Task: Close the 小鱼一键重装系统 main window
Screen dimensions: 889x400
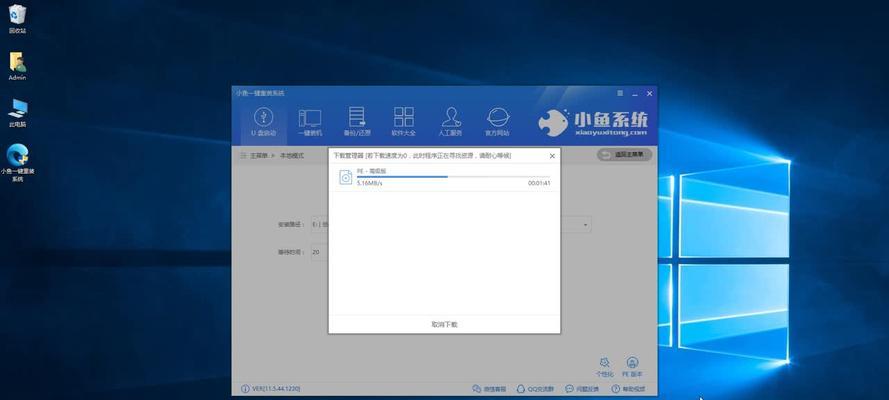Action: coord(650,93)
